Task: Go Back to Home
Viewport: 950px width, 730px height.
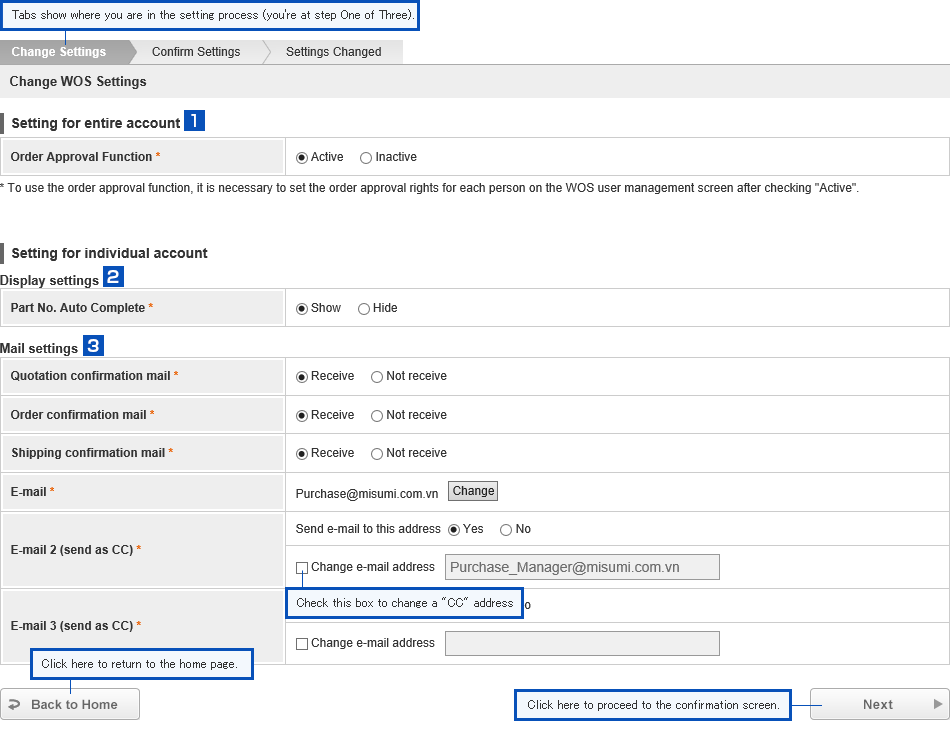Action: pos(70,704)
